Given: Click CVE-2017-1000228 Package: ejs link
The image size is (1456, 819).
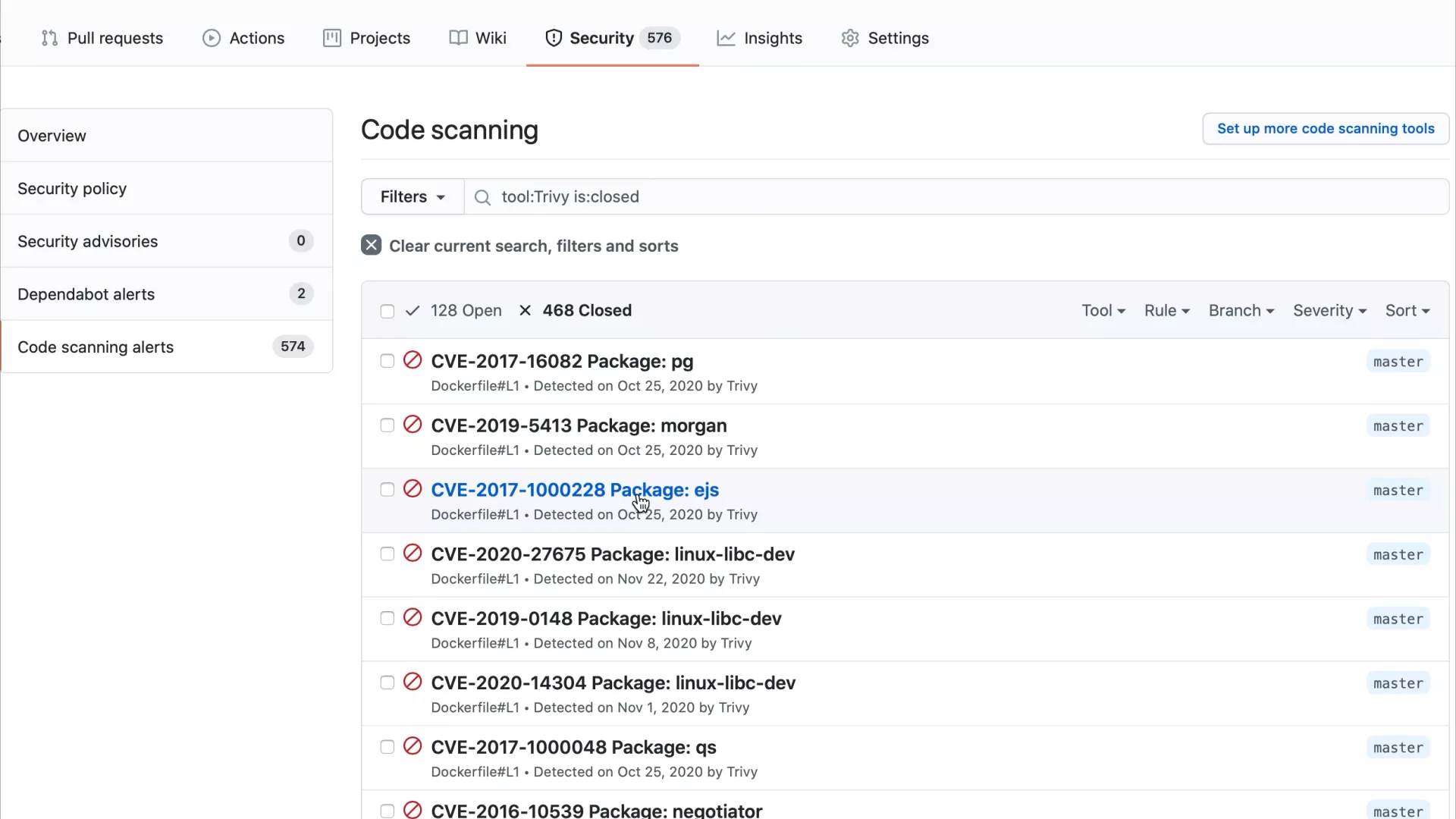Looking at the screenshot, I should coord(575,489).
